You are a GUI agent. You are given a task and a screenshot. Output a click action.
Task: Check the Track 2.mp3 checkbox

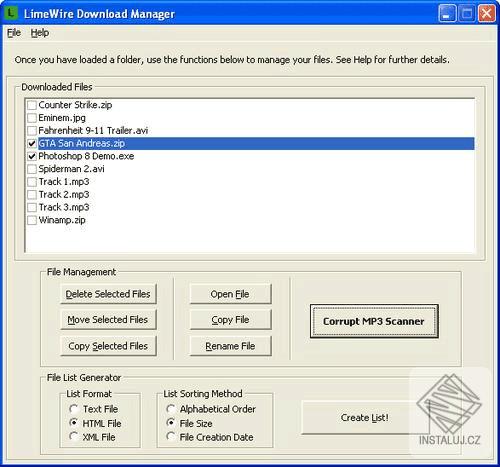click(x=32, y=195)
